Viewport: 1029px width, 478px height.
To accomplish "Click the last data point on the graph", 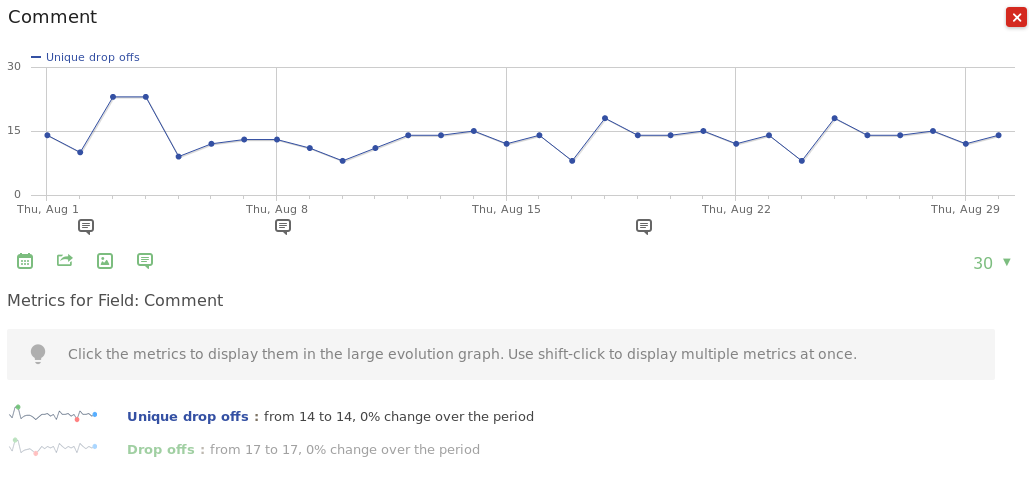I will 998,135.
